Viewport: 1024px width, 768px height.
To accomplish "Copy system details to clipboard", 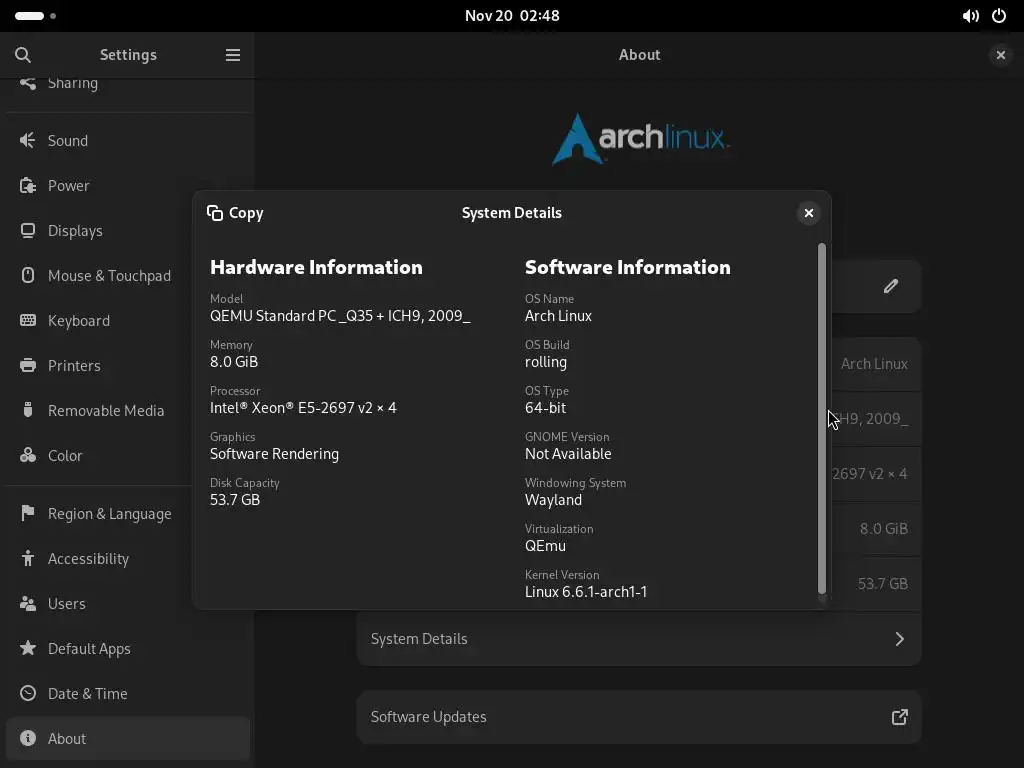I will (235, 213).
